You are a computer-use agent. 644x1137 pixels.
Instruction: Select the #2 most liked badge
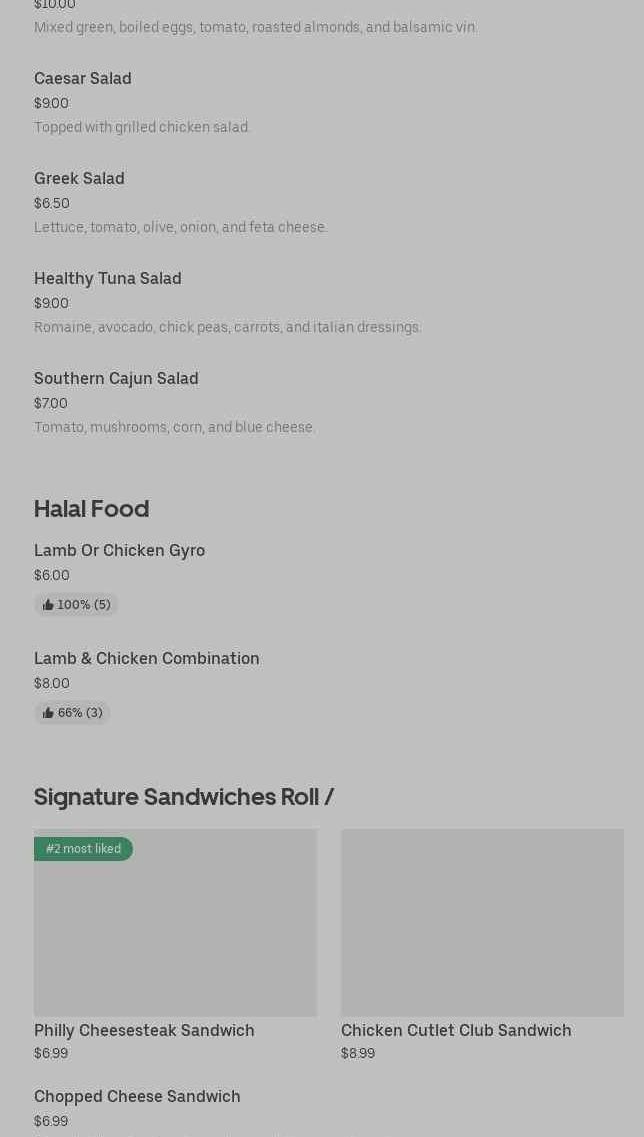coord(83,848)
